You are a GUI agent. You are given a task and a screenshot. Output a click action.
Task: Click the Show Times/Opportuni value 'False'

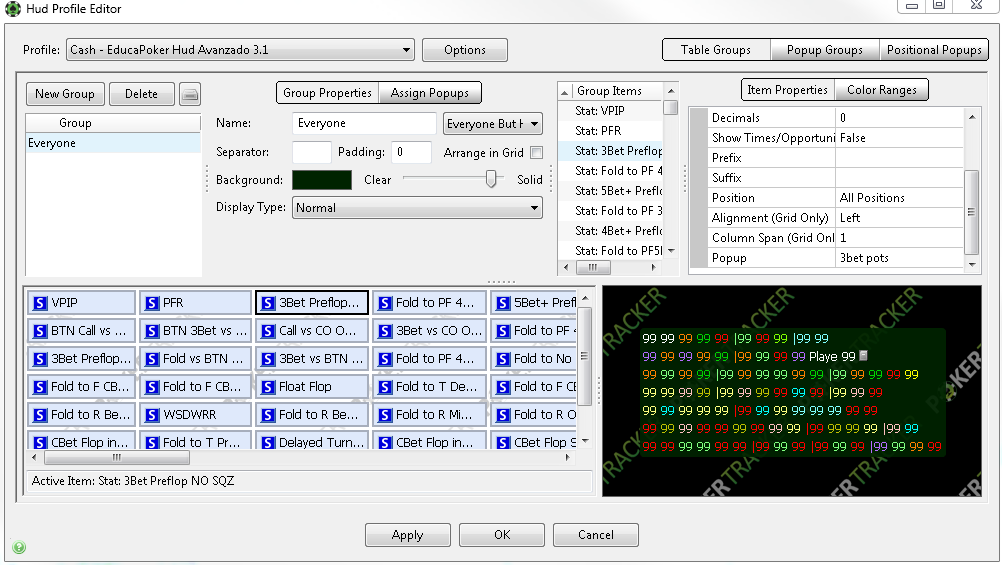tap(899, 137)
